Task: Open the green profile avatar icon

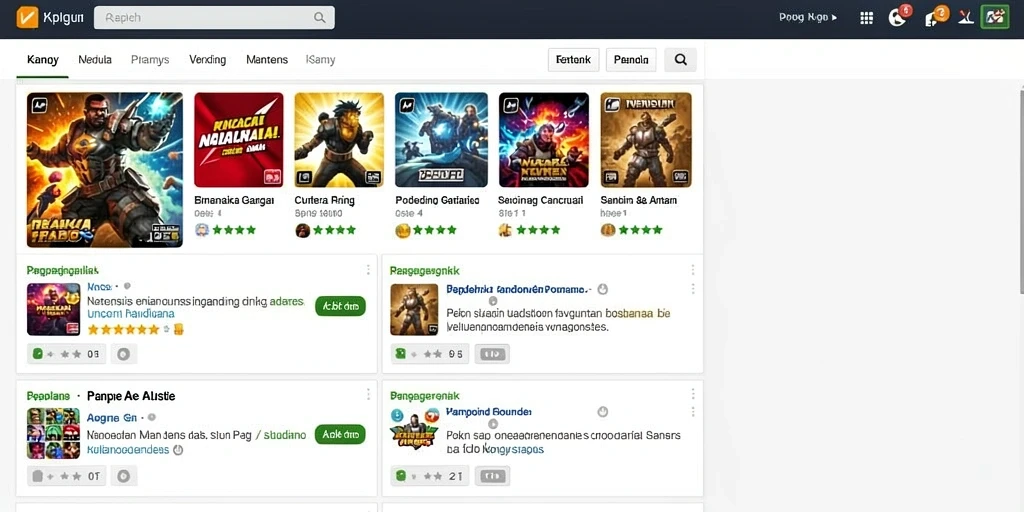Action: click(x=995, y=18)
